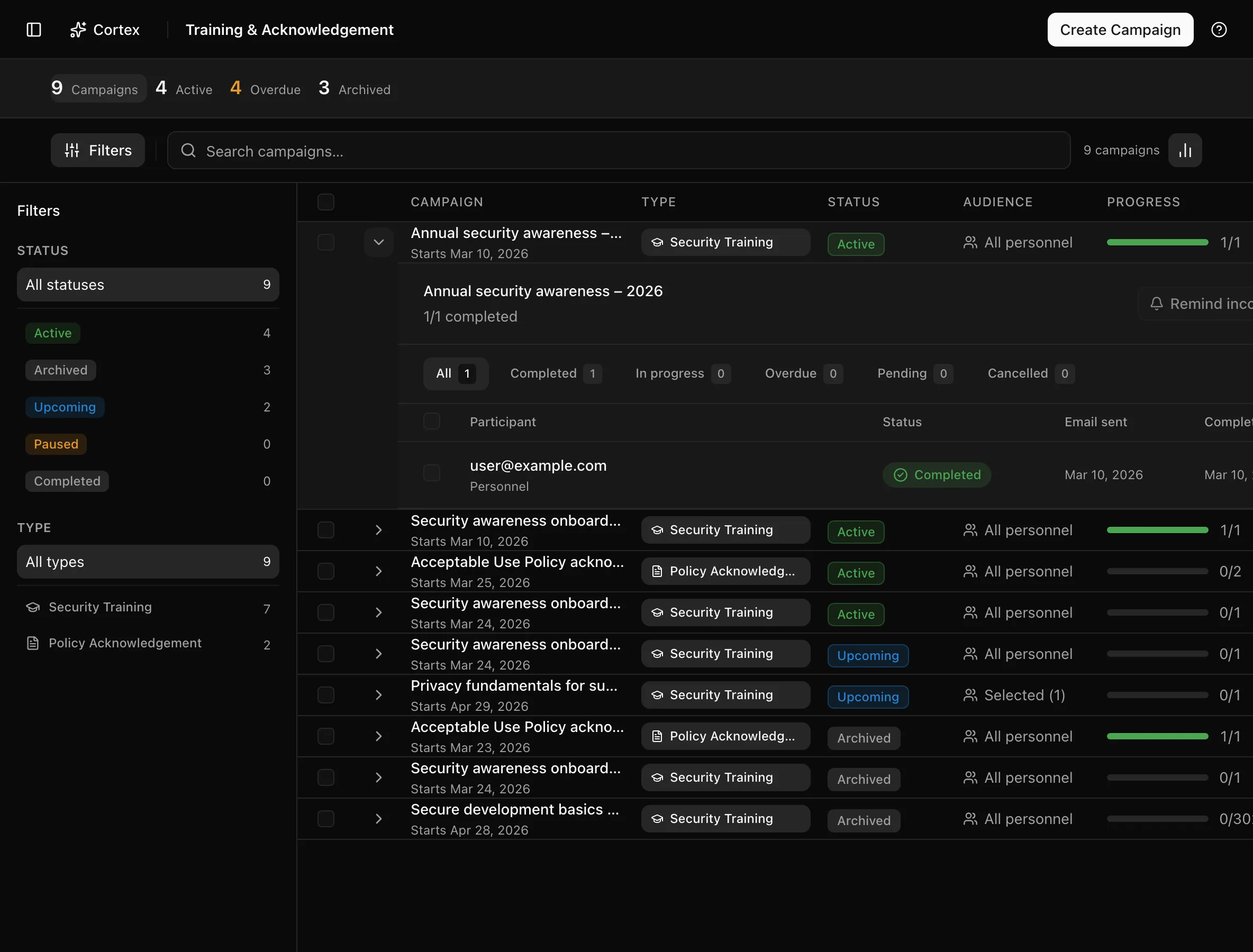Click document icon in Acceptable Use Mar 23 row
This screenshot has height=952, width=1253.
657,736
